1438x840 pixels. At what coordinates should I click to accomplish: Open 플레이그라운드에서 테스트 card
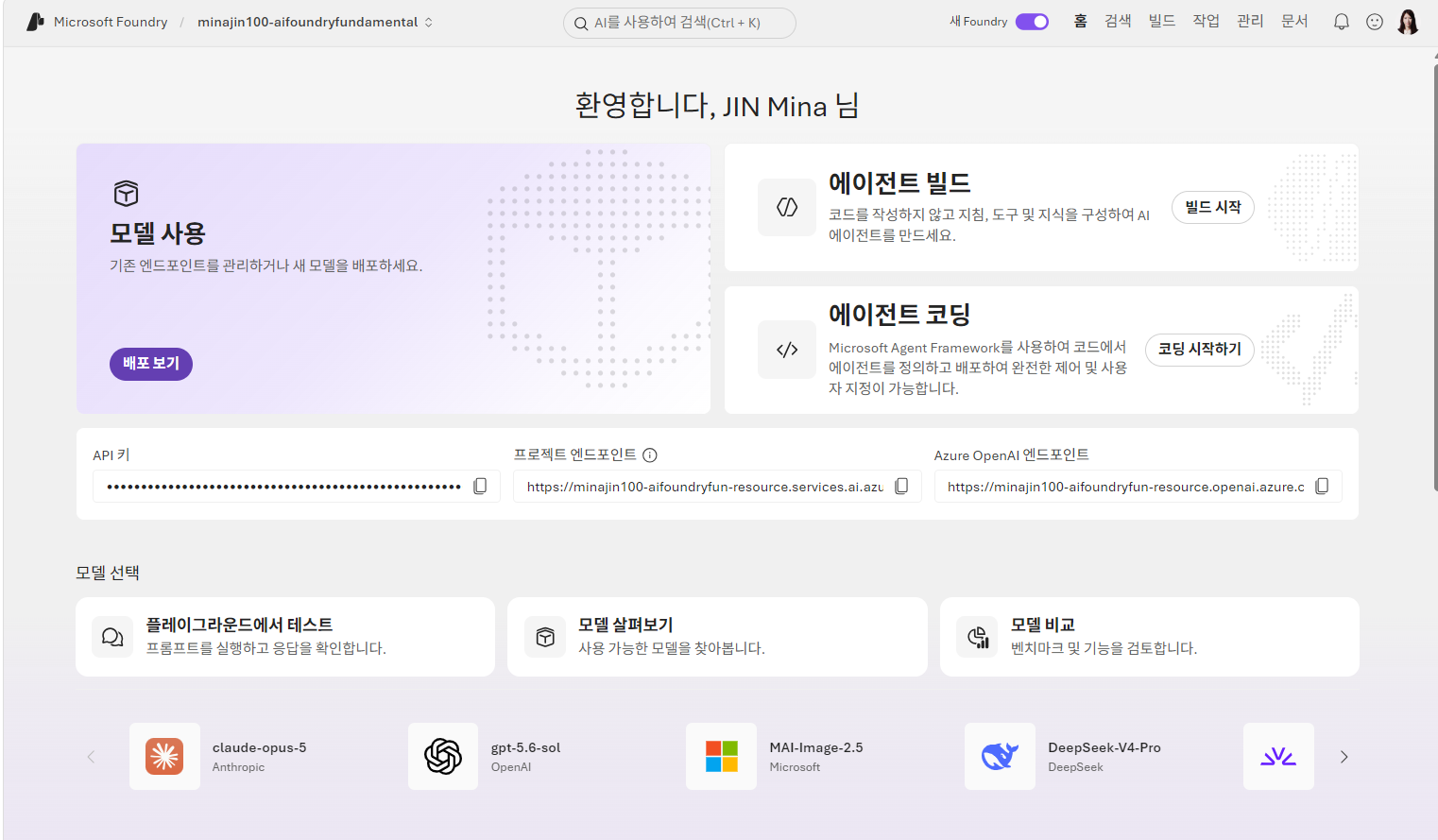(x=285, y=637)
